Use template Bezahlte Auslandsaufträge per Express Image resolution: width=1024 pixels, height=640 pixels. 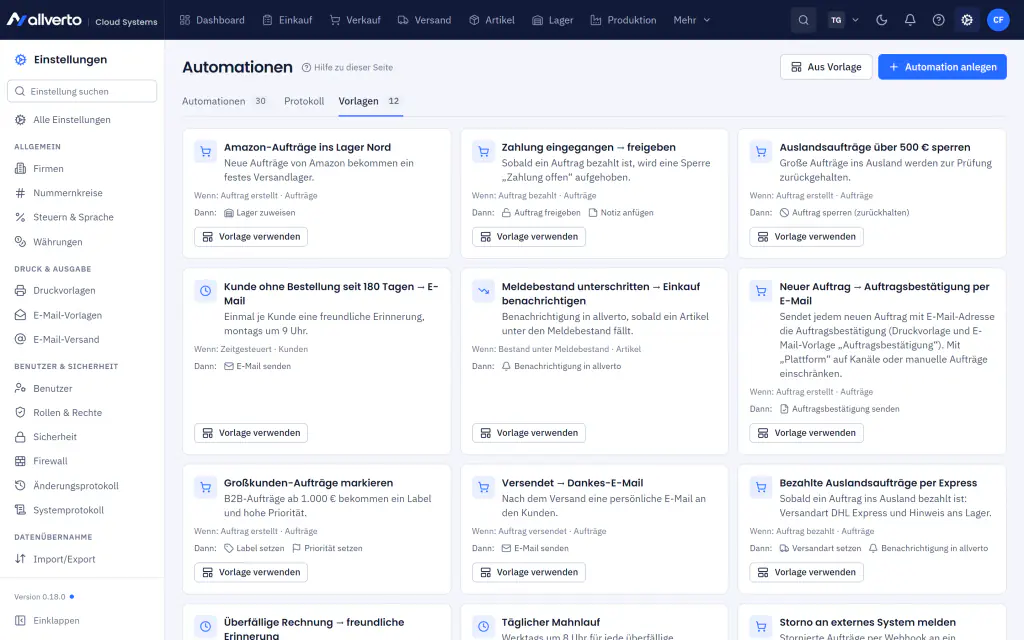coord(807,572)
